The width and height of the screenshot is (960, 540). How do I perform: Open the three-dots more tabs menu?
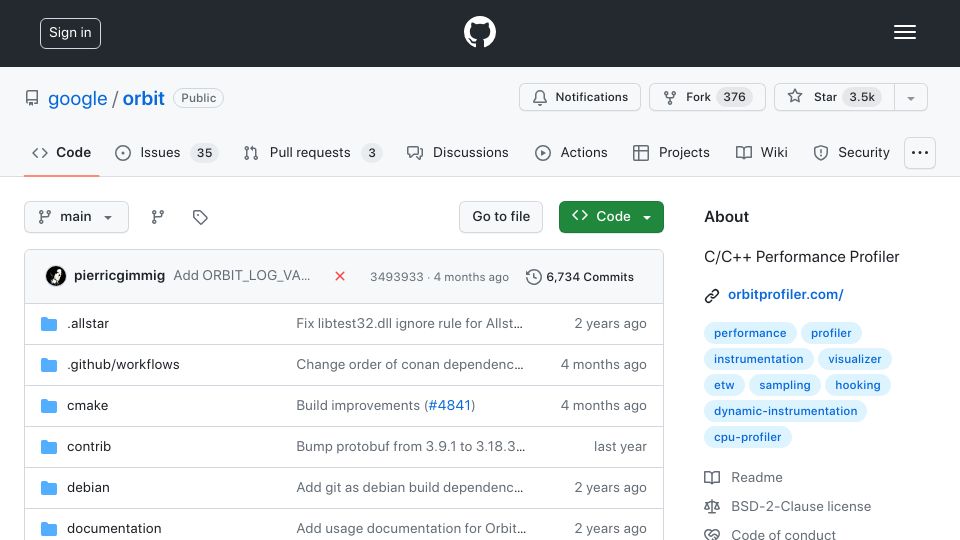(x=920, y=152)
